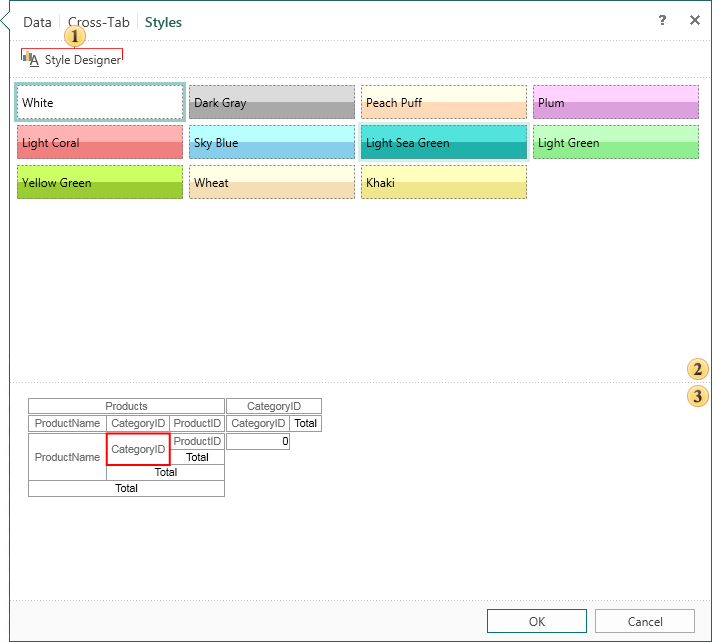Screen dimensions: 712x642
Task: Select the Styles tab
Action: pyautogui.click(x=163, y=22)
